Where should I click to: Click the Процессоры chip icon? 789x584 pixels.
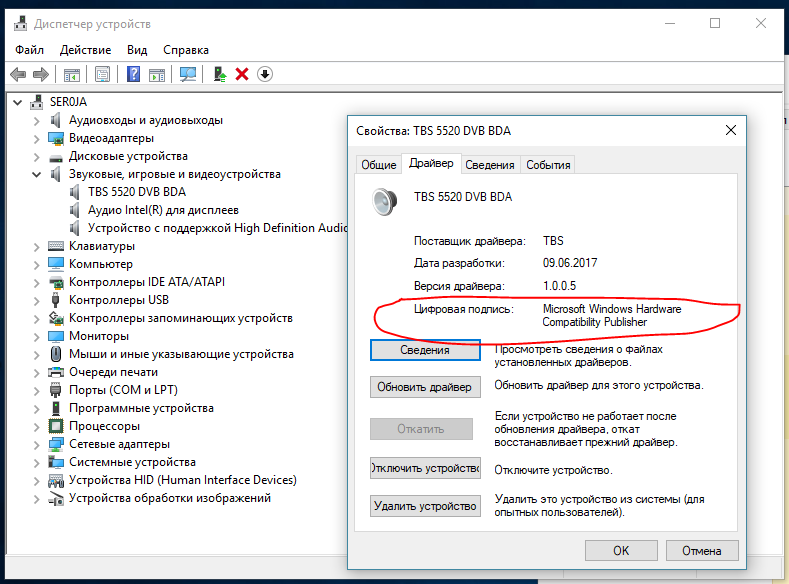(x=56, y=426)
